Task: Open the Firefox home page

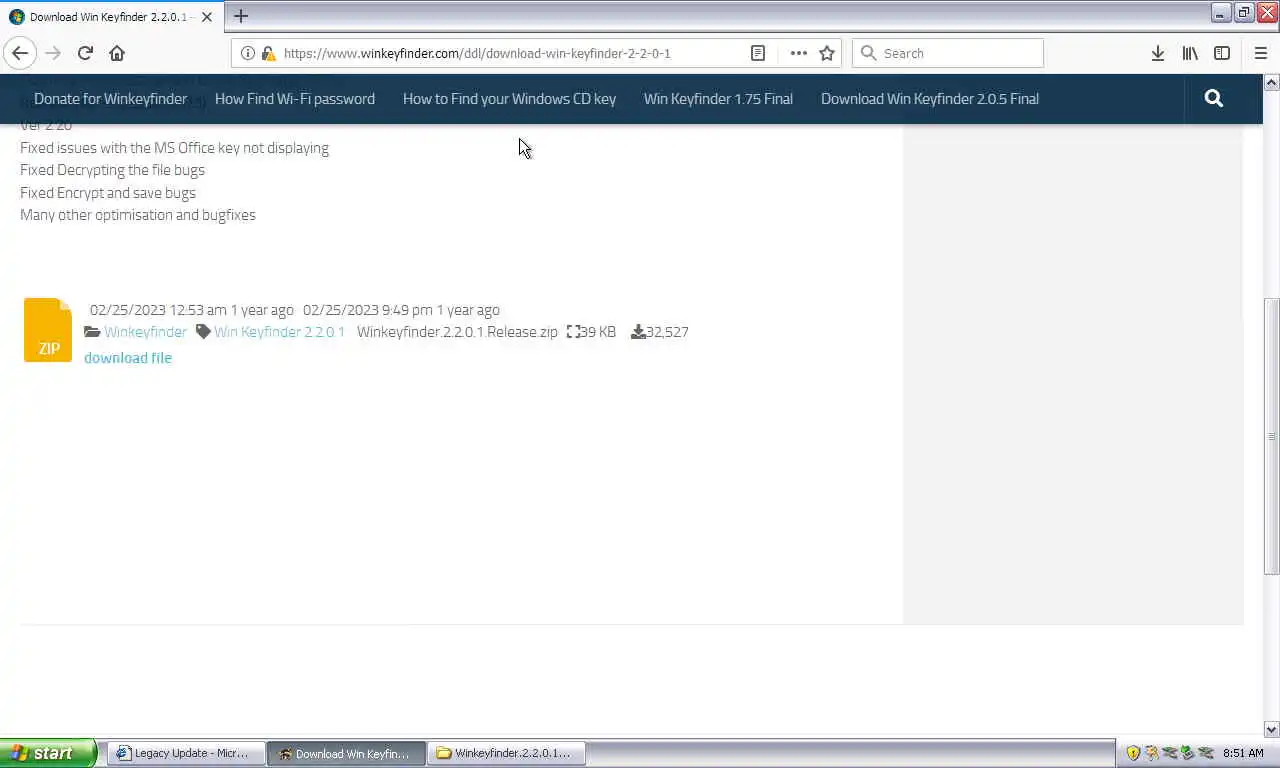Action: [x=117, y=53]
